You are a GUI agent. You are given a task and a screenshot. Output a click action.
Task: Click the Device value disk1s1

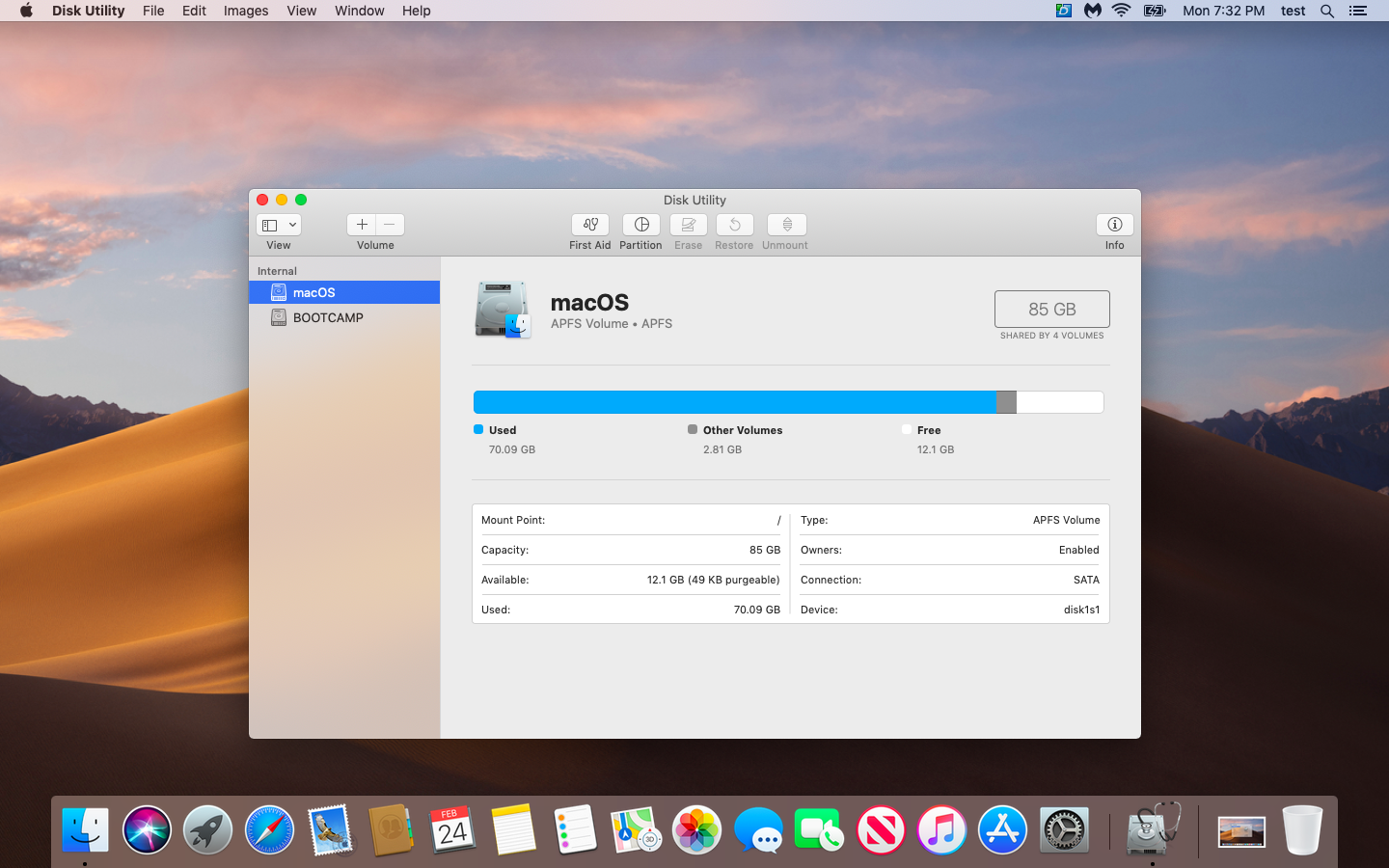(x=1081, y=610)
